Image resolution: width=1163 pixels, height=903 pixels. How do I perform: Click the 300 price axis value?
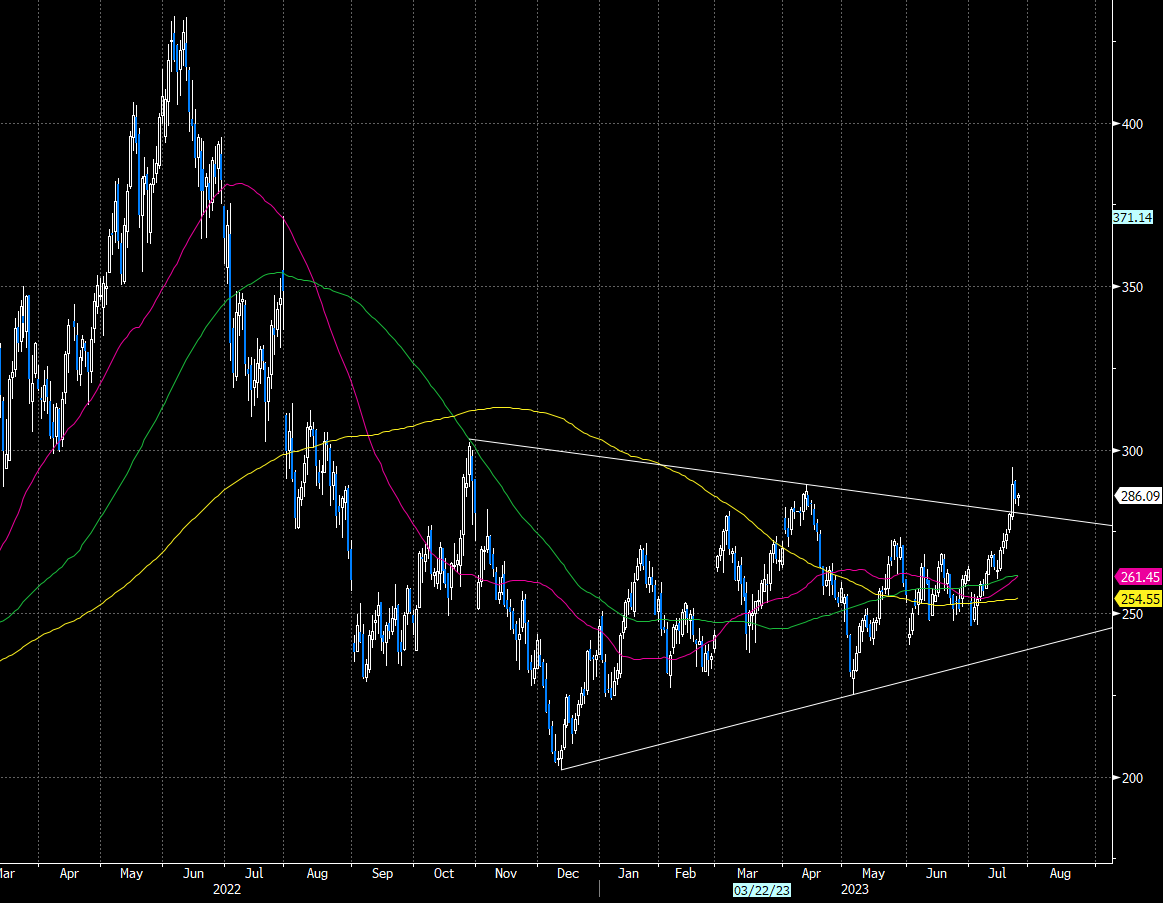point(1133,450)
